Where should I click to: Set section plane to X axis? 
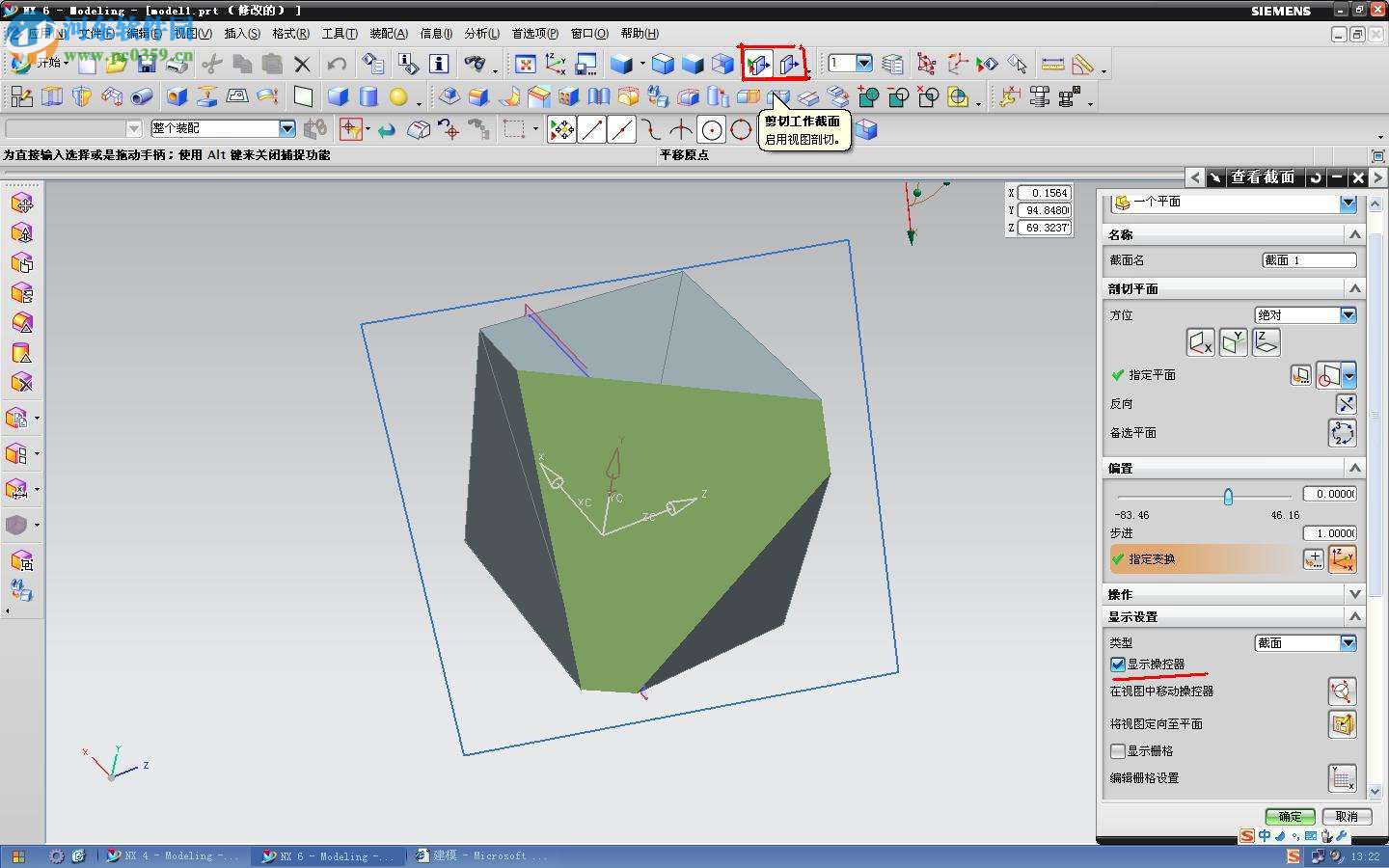(1199, 342)
